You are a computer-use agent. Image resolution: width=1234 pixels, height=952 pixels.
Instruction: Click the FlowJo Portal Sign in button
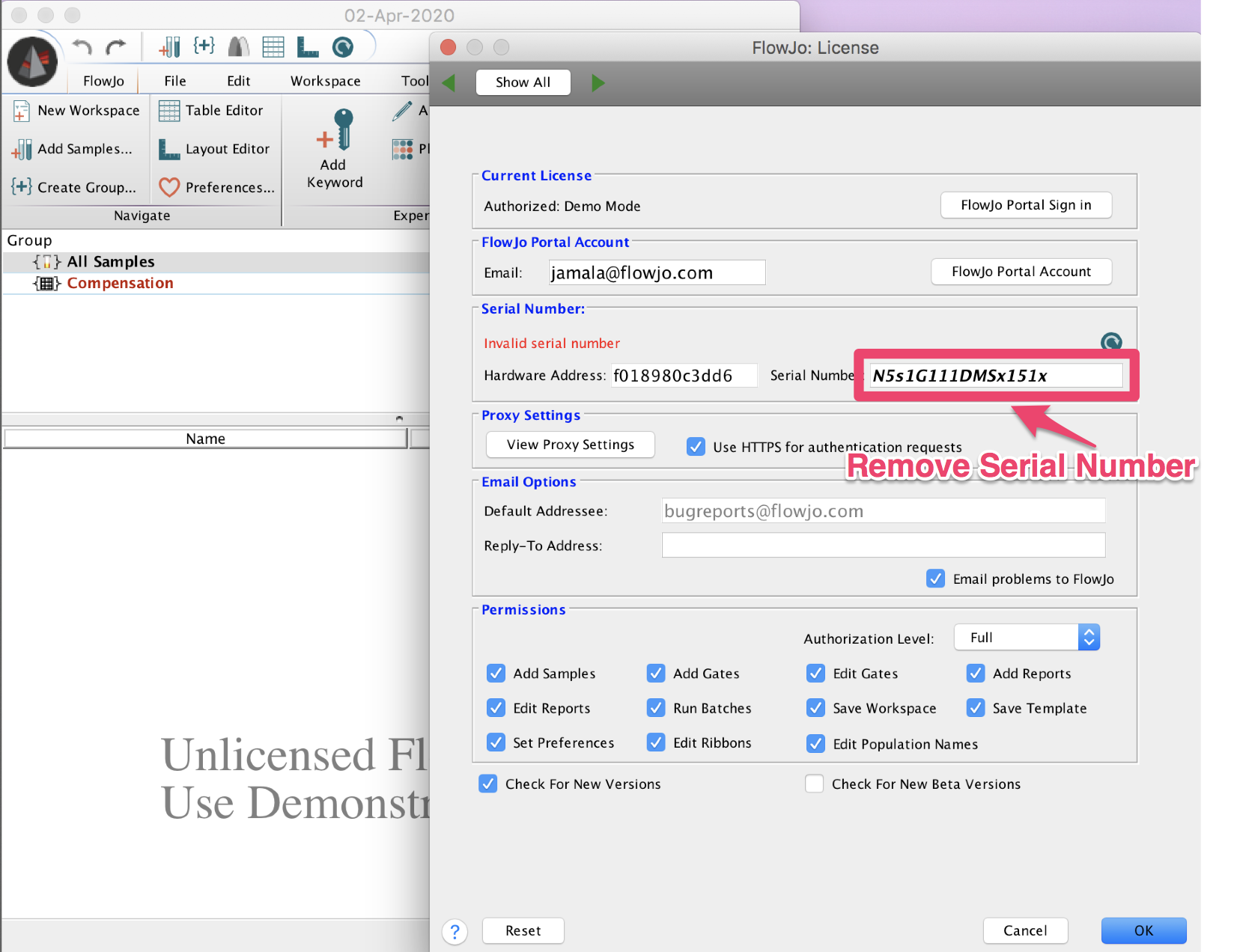[x=1026, y=204]
